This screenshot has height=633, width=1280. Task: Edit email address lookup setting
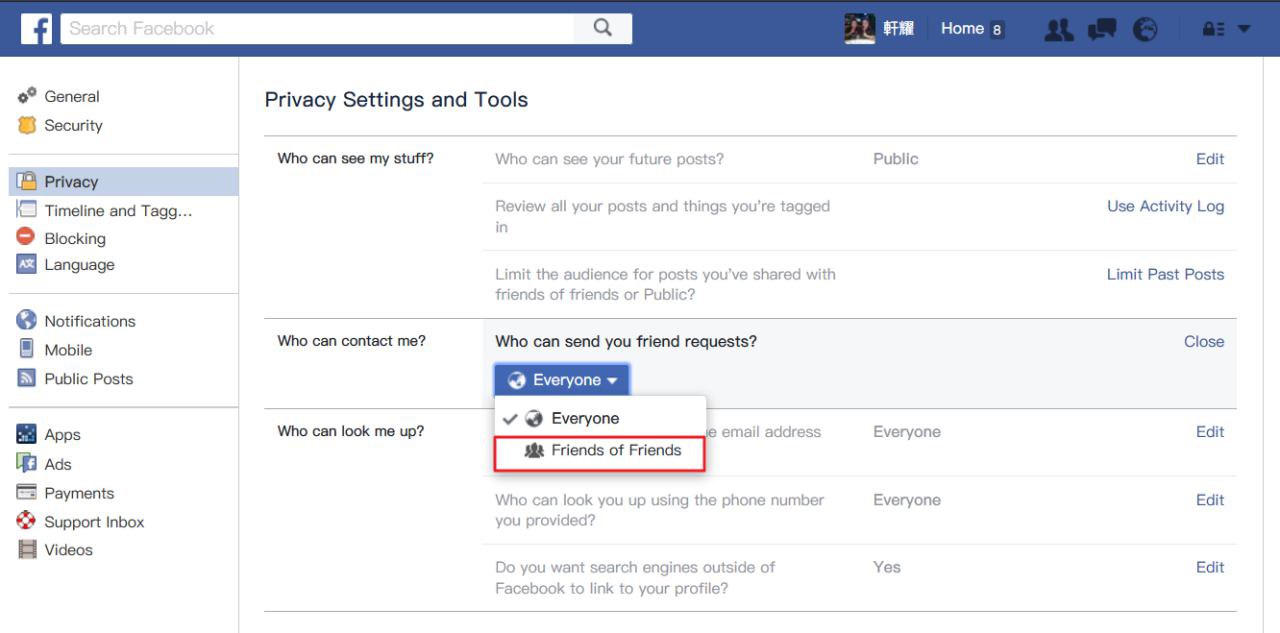(x=1210, y=431)
